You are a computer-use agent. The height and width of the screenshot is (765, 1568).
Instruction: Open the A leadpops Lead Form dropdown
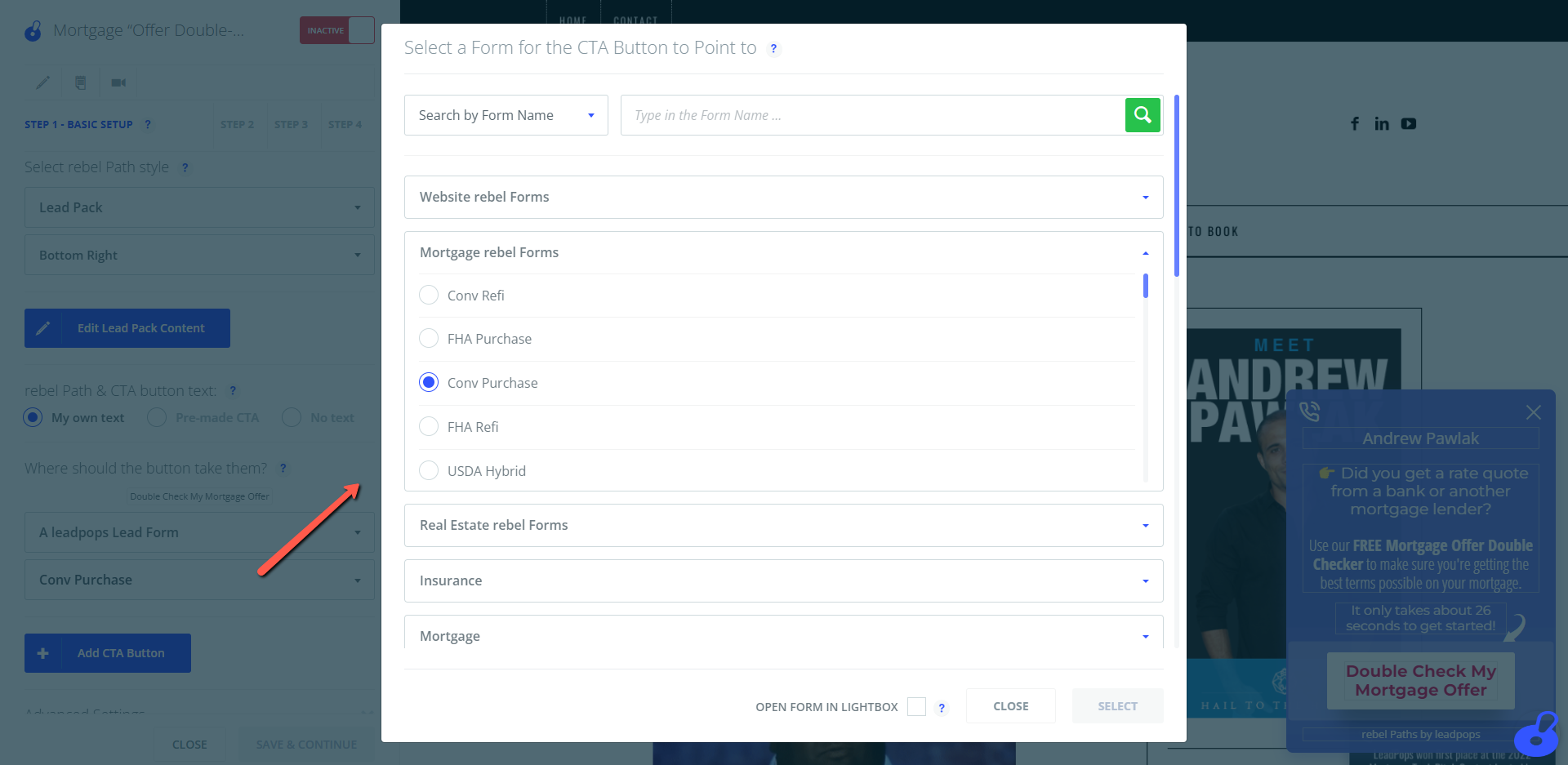pos(199,532)
